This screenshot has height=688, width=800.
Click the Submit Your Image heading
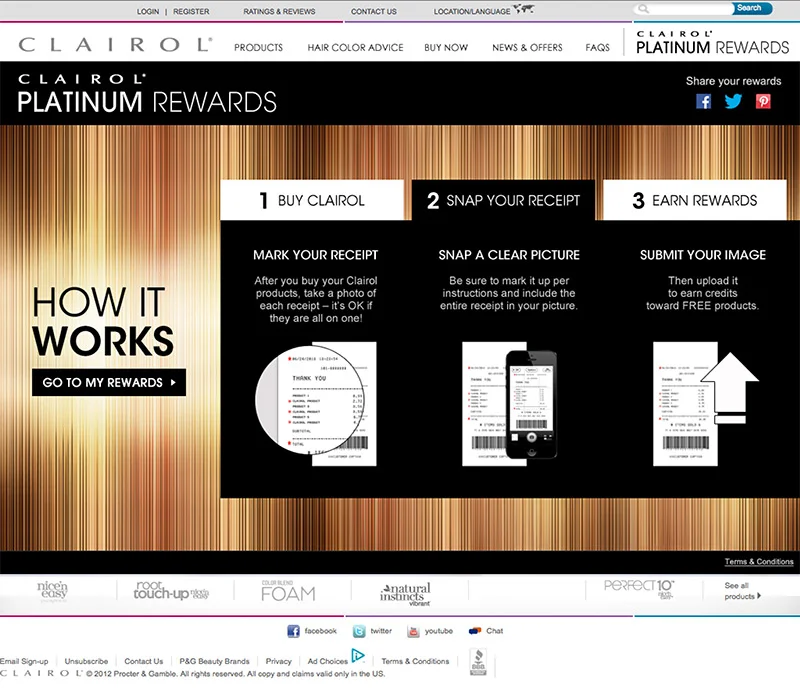pyautogui.click(x=703, y=255)
